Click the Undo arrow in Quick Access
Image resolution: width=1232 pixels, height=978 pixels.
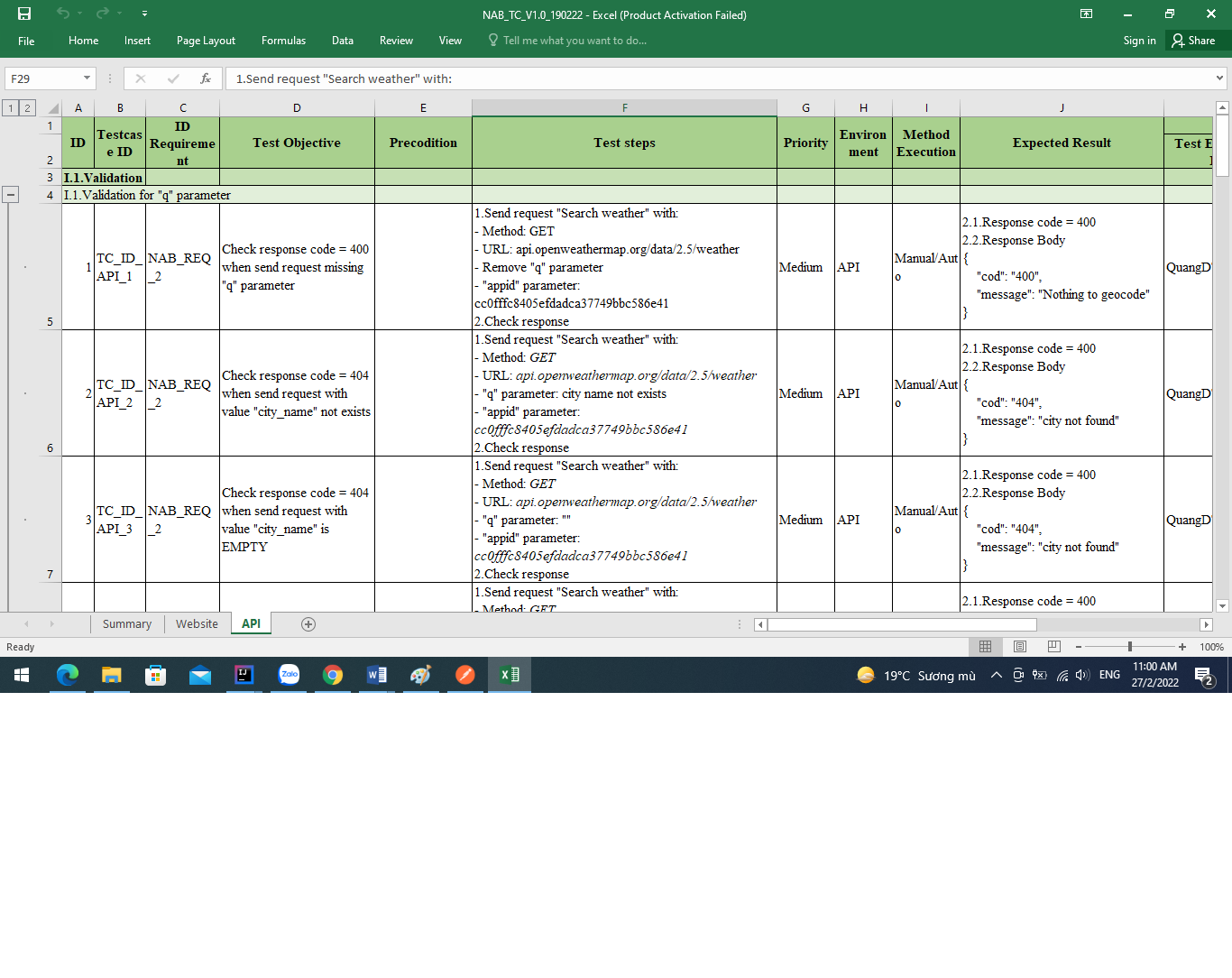pyautogui.click(x=62, y=14)
